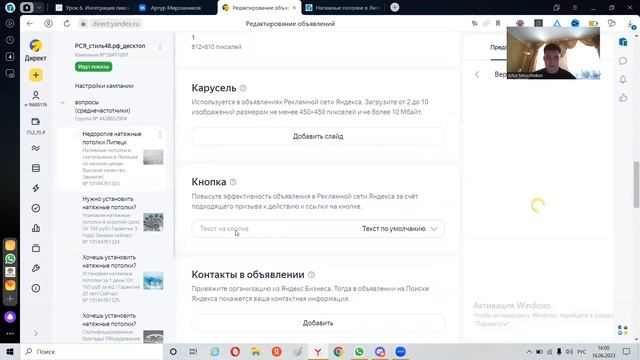Open the wrench tools icon in Direct sidebar
This screenshot has width=640, height=360.
[36, 268]
